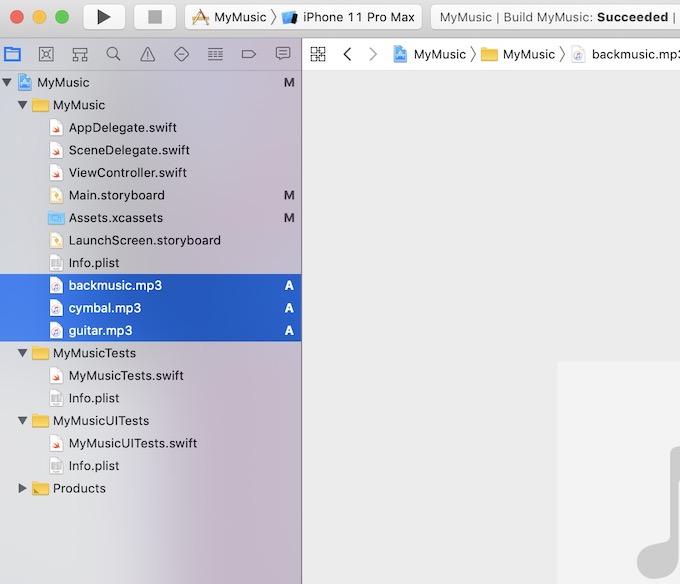The height and width of the screenshot is (584, 680).
Task: Minimize the Xcode window
Action: 39,17
